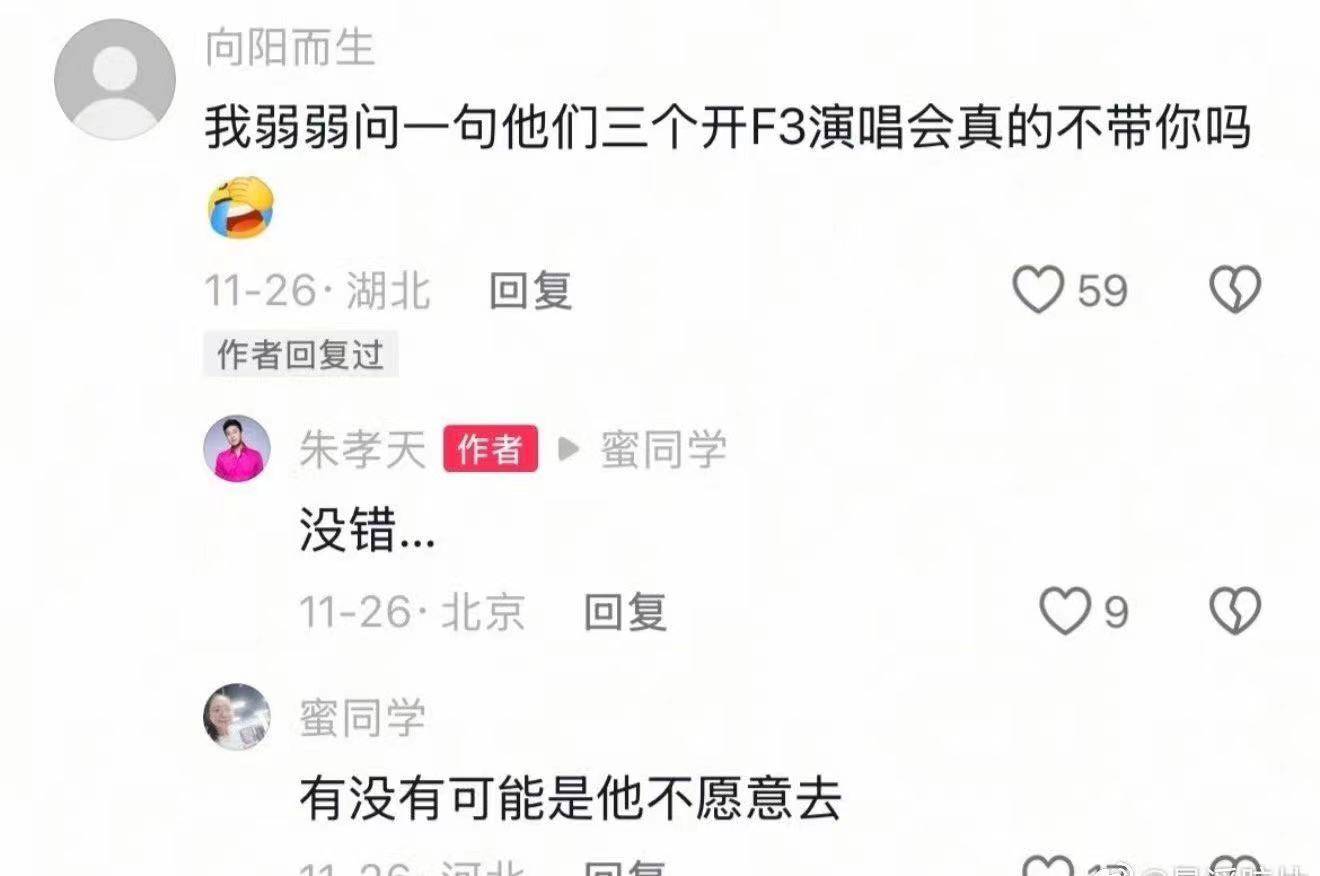This screenshot has width=1320, height=876.
Task: Like 向阳而生's comment with 59 likes
Action: click(x=1039, y=291)
